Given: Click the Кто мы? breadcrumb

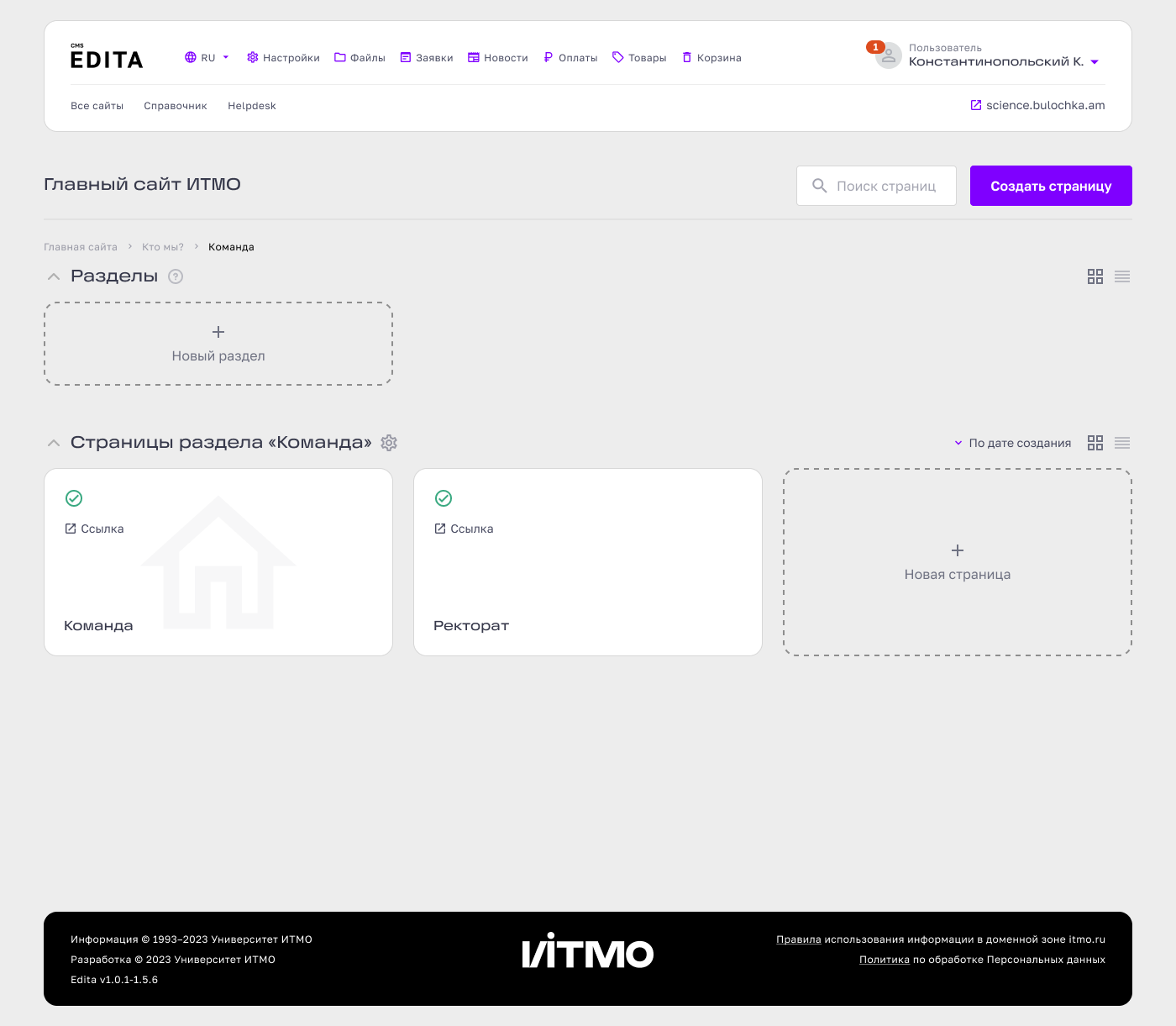Looking at the screenshot, I should point(163,247).
